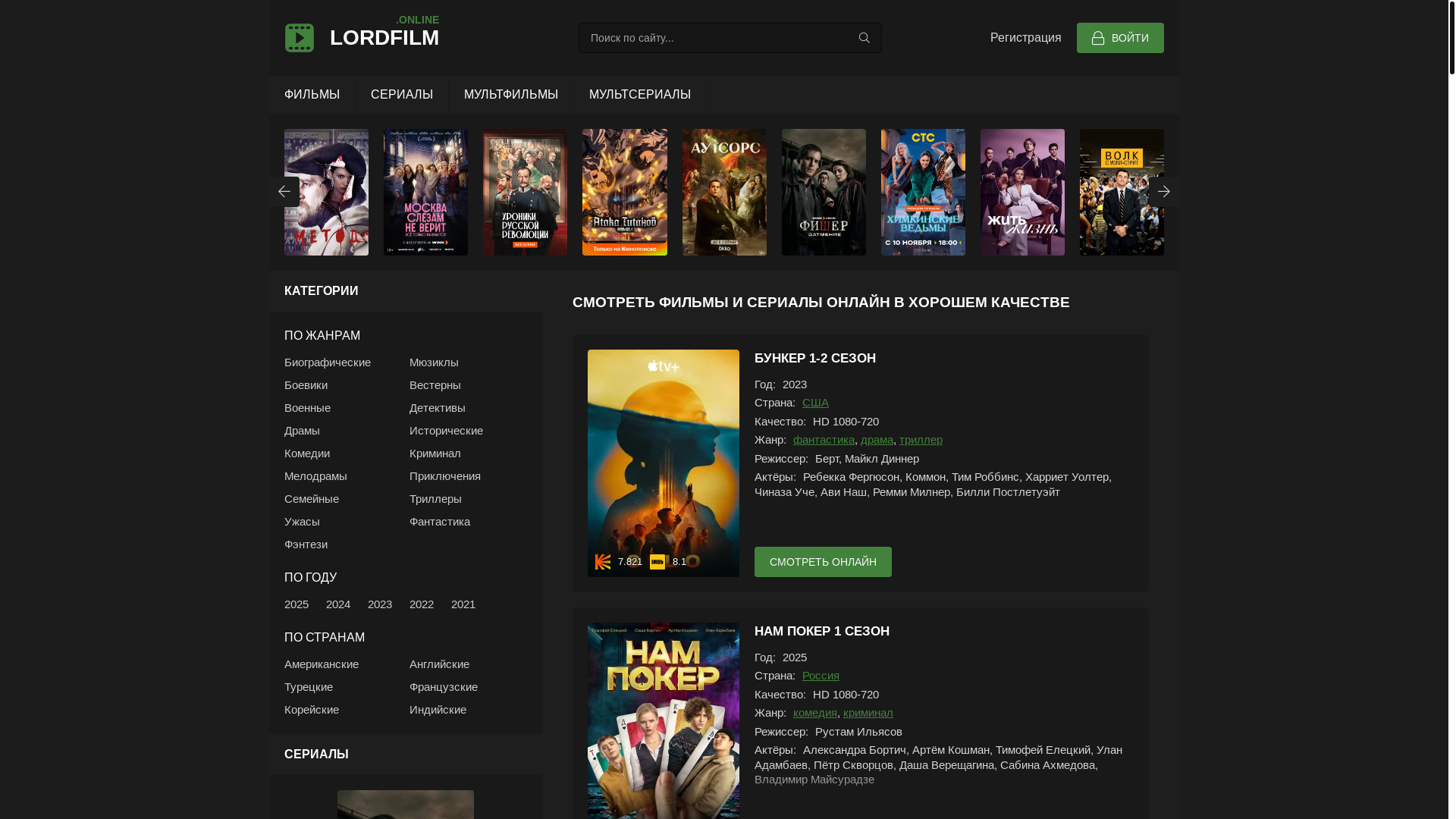Image resolution: width=1456 pixels, height=819 pixels.
Task: Choose Индийские country filter
Action: [x=438, y=710]
